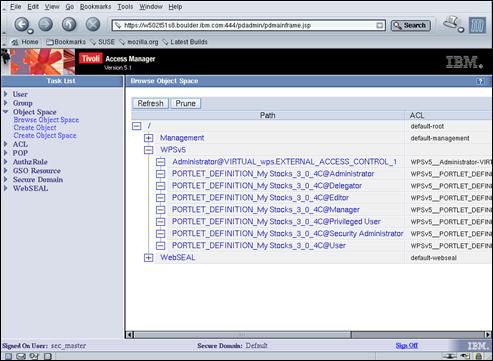Viewport: 493px width, 361px height.
Task: Open the Bookmarks menu
Action: [95, 7]
